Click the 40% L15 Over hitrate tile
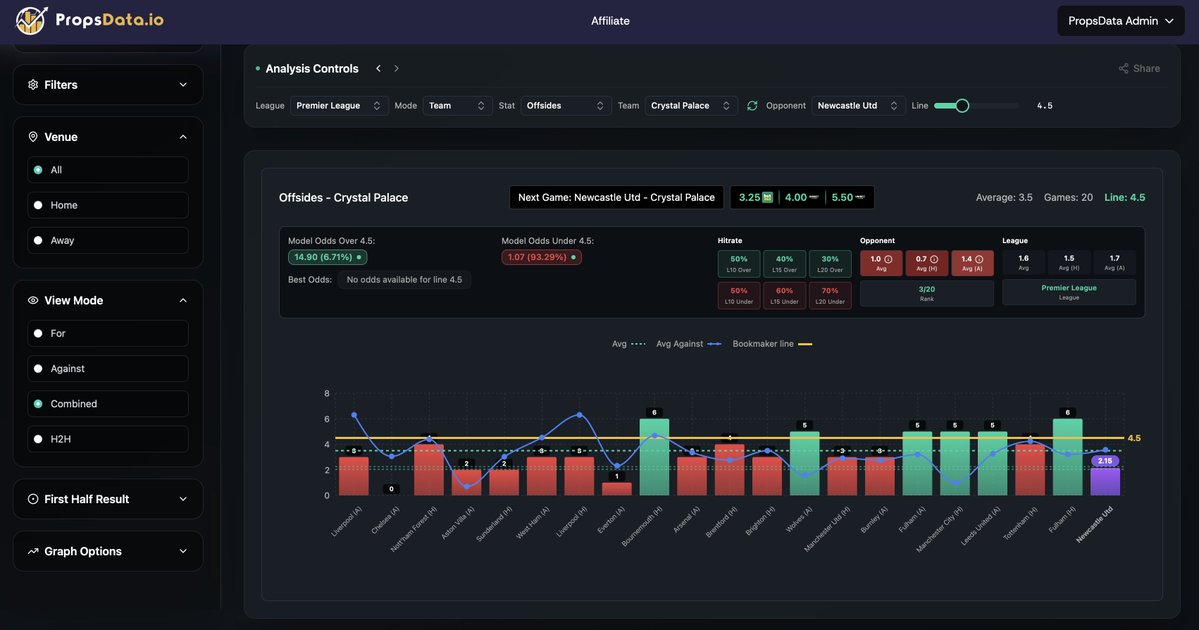Viewport: 1199px width, 630px height. pyautogui.click(x=785, y=263)
